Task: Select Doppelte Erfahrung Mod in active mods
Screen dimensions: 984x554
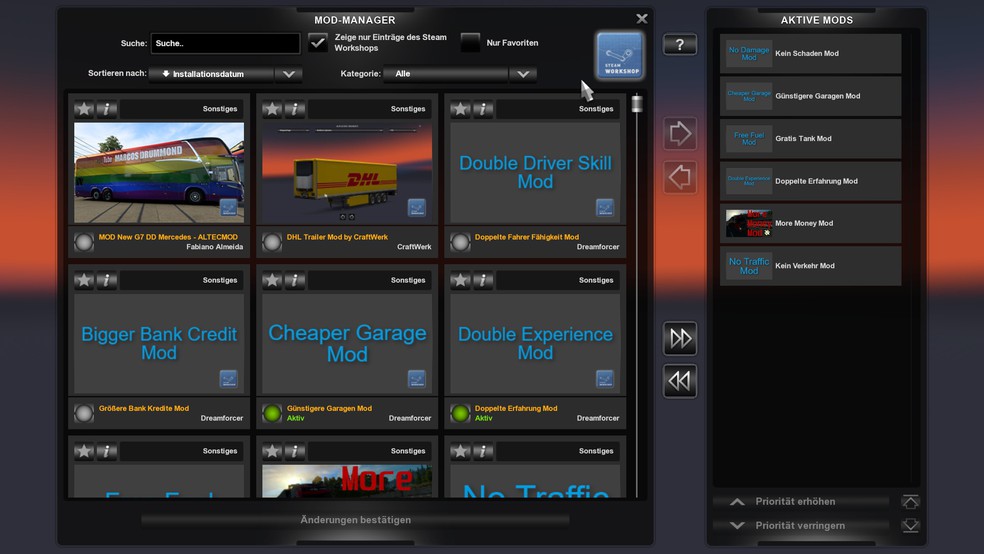Action: pos(810,181)
